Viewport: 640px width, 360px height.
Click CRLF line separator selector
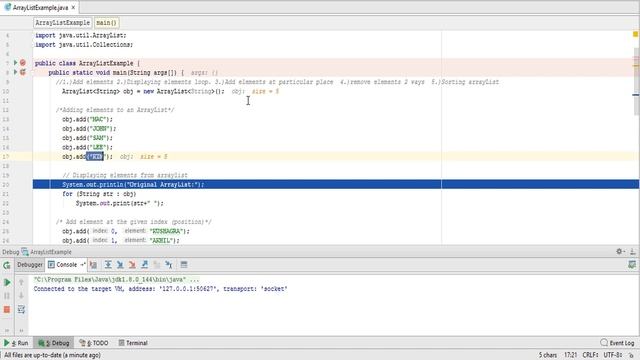point(590,355)
